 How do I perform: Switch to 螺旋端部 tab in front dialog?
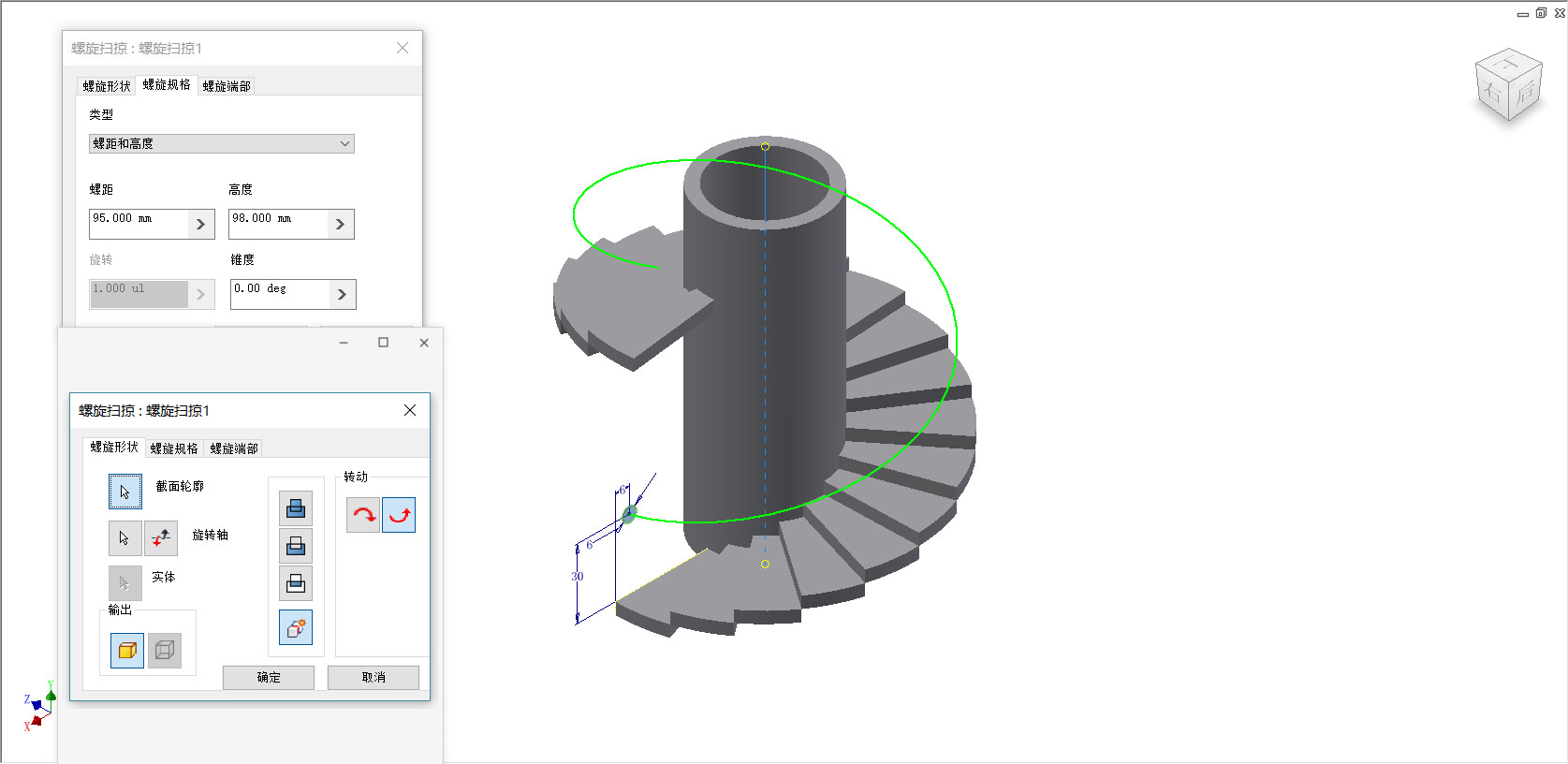(234, 448)
